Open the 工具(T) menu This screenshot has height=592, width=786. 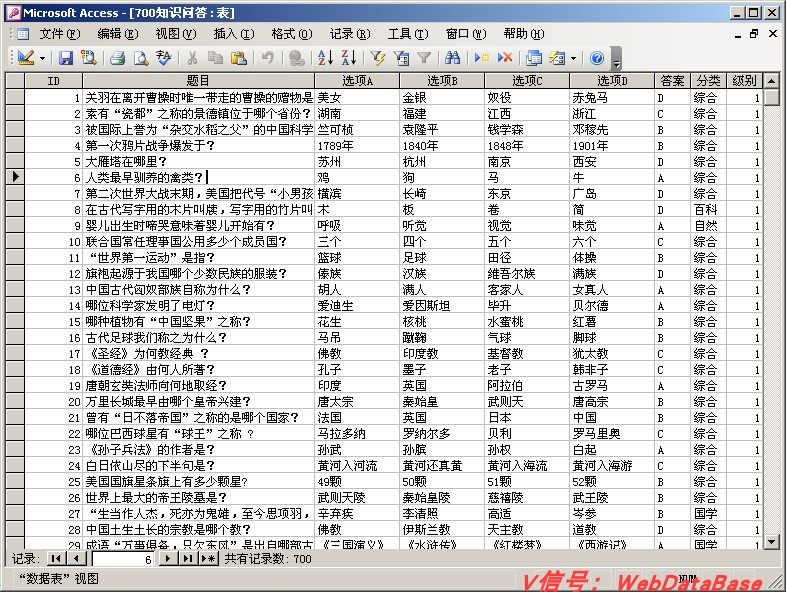pyautogui.click(x=408, y=34)
